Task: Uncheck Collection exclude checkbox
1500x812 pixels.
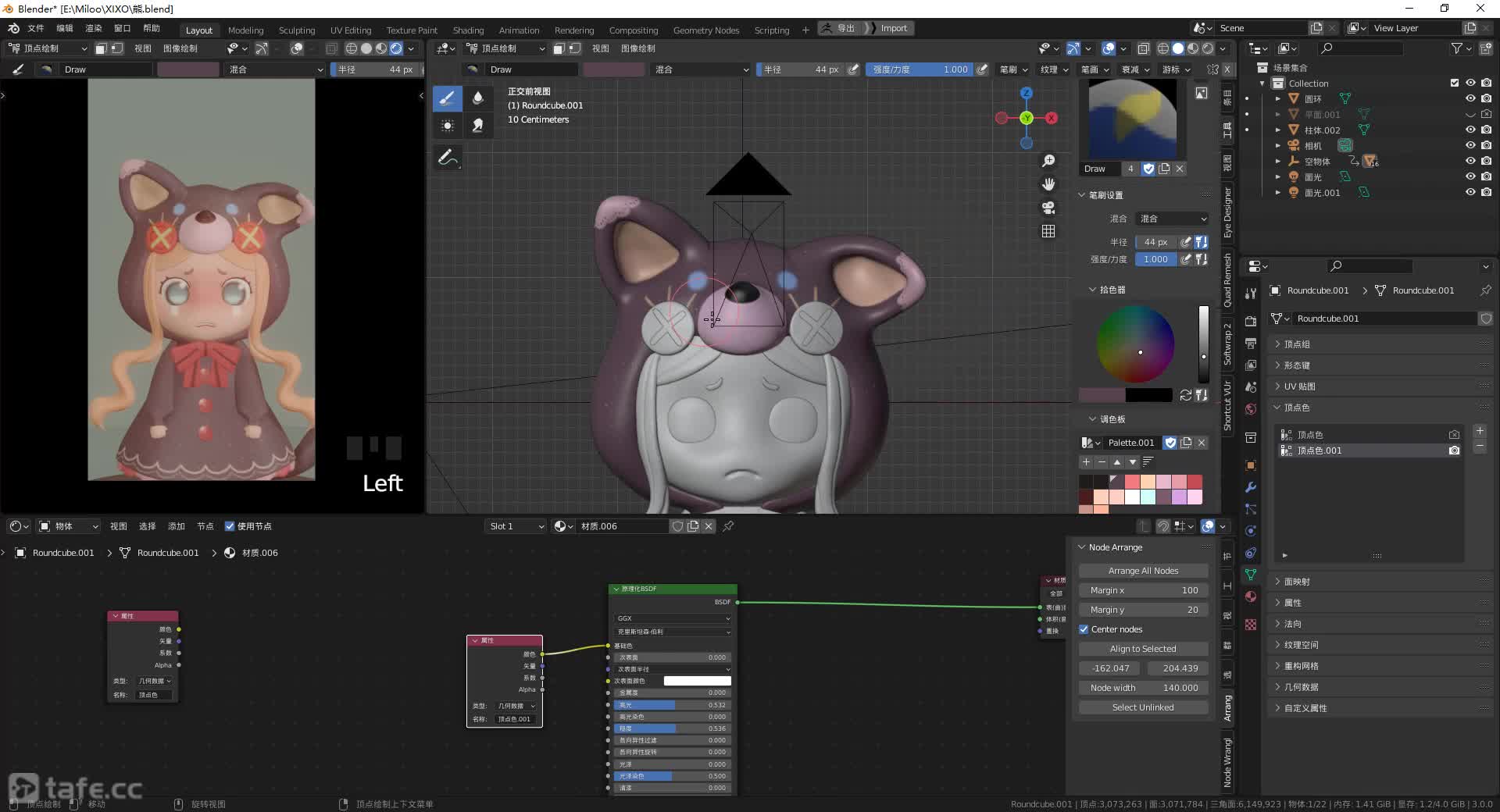Action: [x=1455, y=84]
